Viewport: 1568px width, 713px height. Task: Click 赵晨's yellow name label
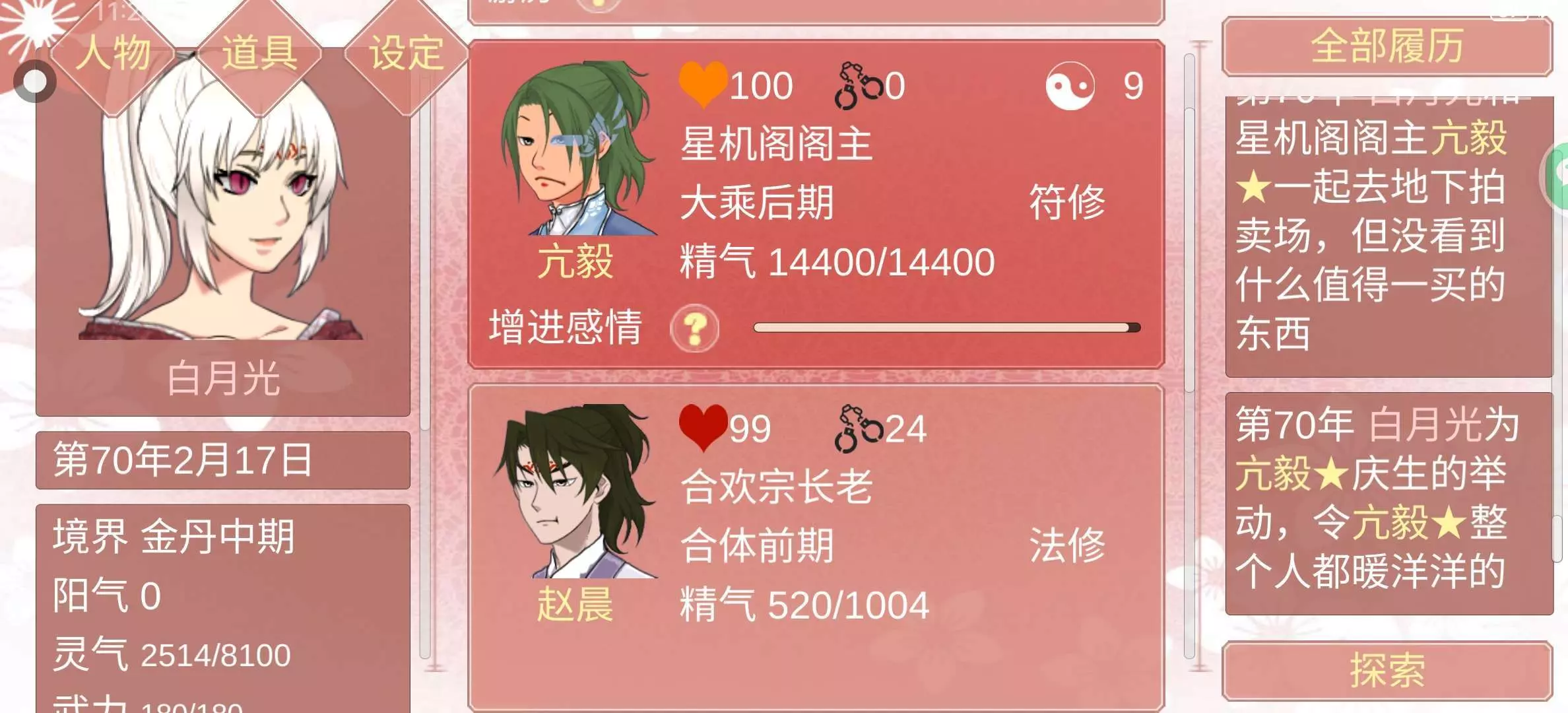click(575, 605)
